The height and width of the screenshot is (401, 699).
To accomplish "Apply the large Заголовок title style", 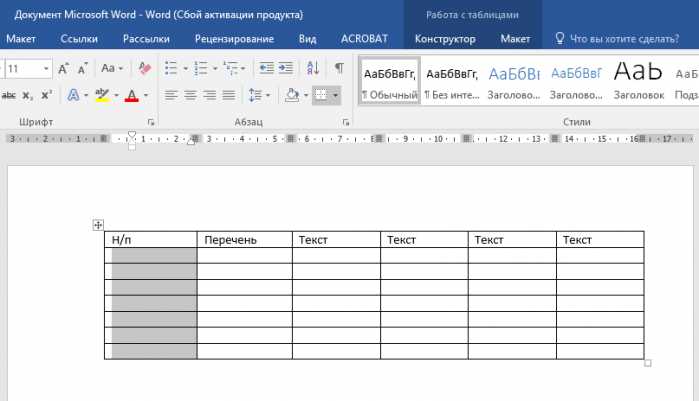I will (638, 81).
